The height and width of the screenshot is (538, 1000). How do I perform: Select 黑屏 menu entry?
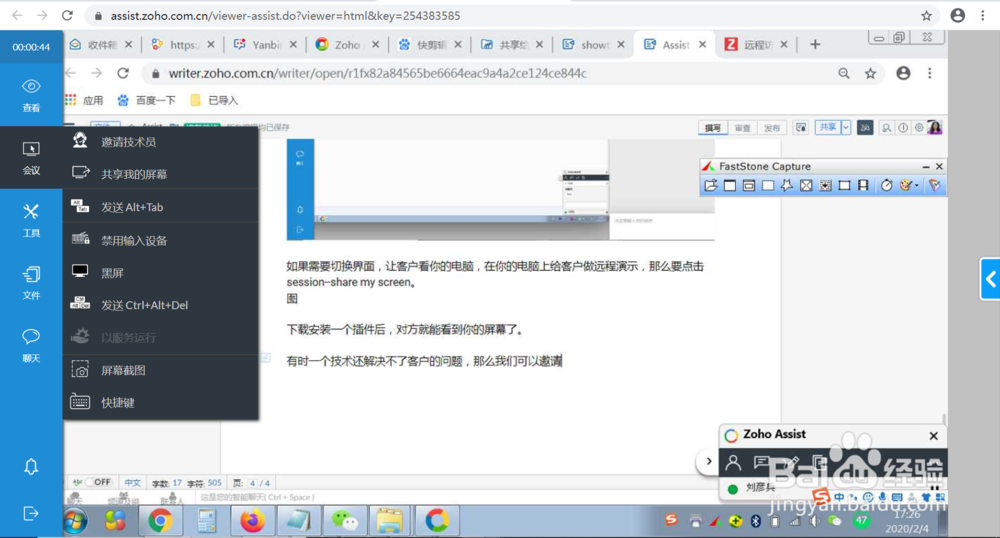coord(161,273)
